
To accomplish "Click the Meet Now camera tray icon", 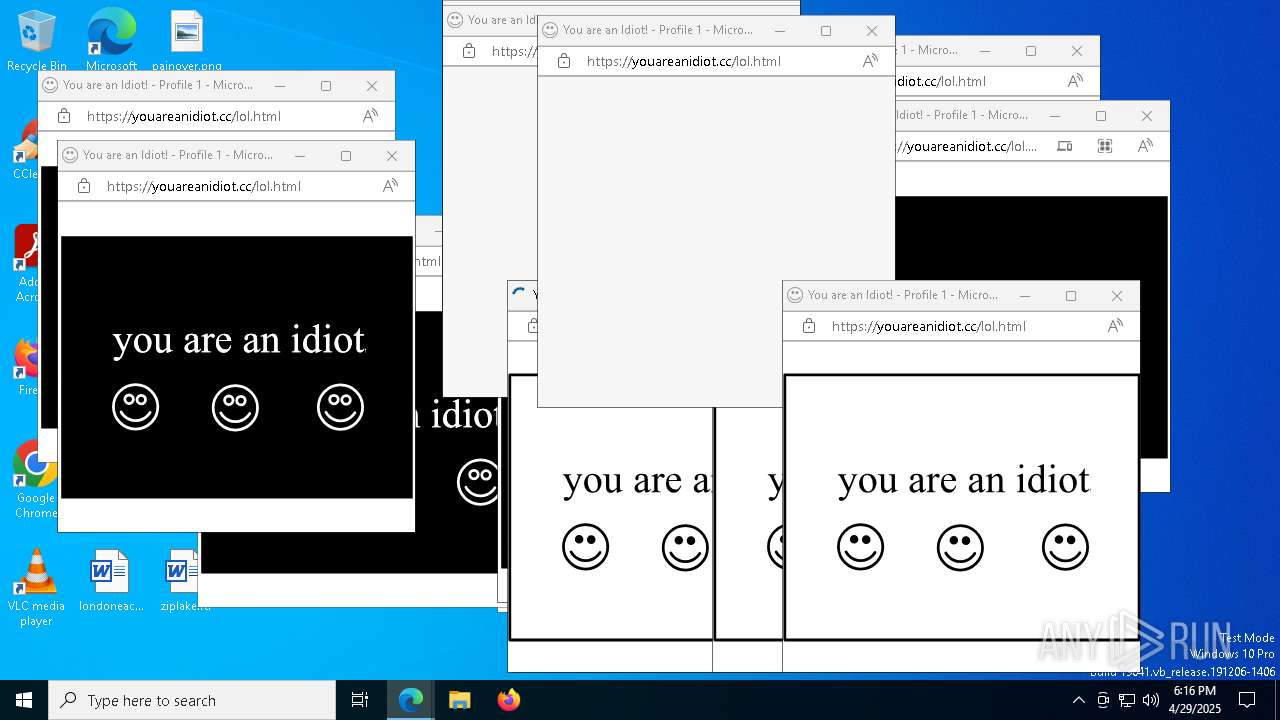I will point(1103,700).
